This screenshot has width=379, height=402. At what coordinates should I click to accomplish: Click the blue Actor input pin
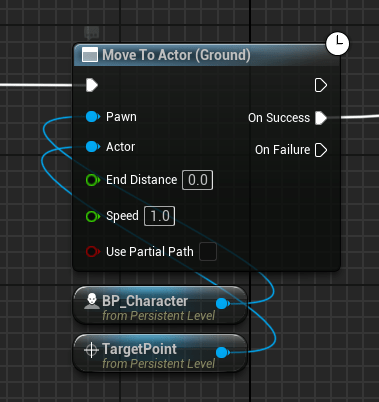click(93, 147)
